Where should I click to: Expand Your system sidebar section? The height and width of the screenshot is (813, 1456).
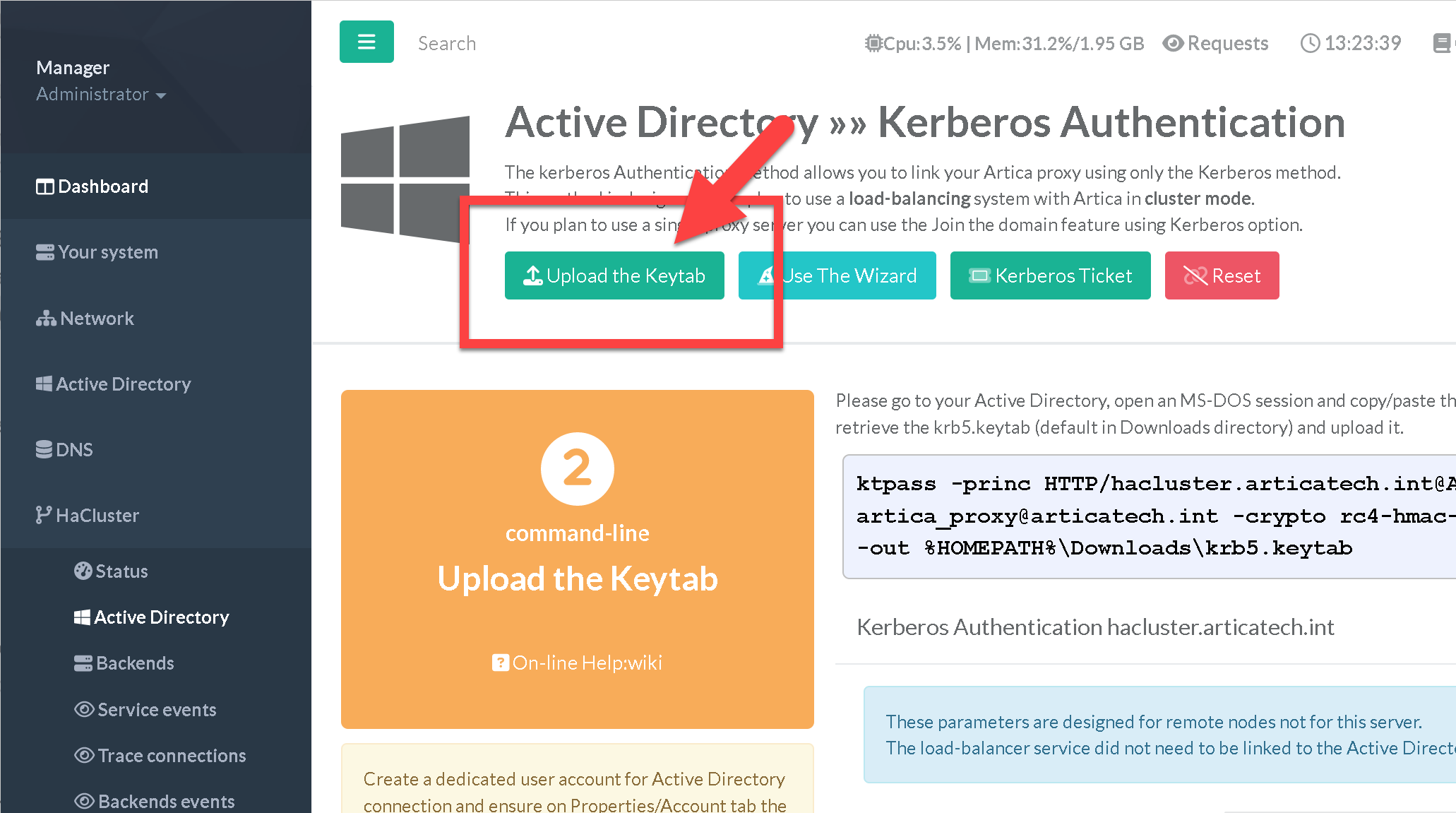[x=97, y=252]
